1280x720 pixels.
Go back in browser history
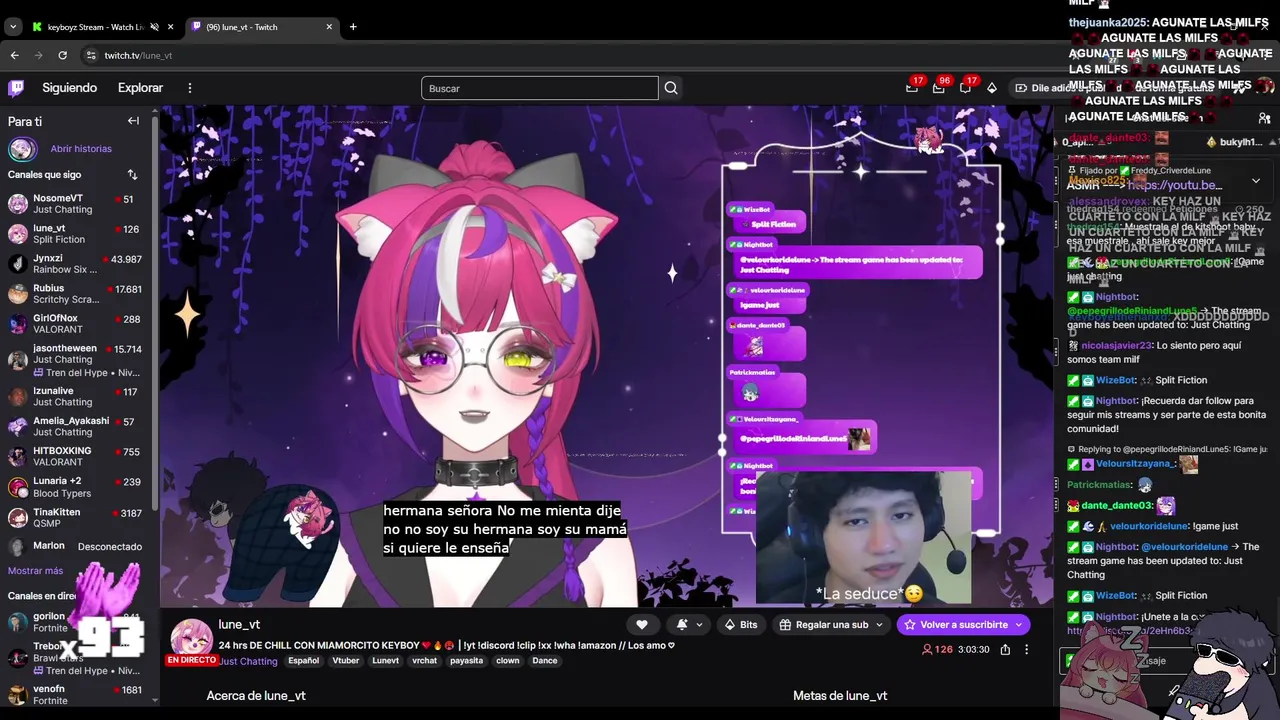click(x=14, y=55)
